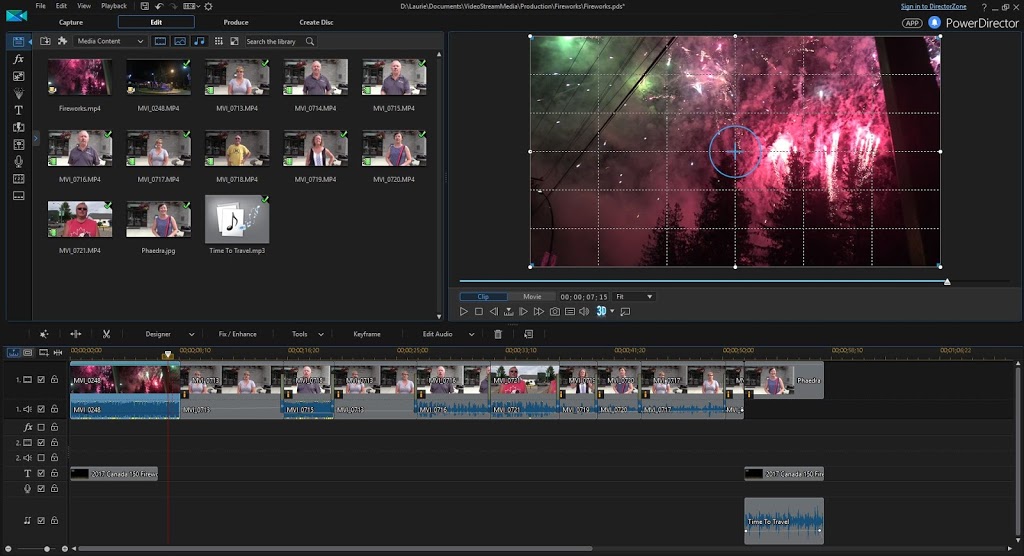Switch to the Create Disc tab

click(x=316, y=22)
